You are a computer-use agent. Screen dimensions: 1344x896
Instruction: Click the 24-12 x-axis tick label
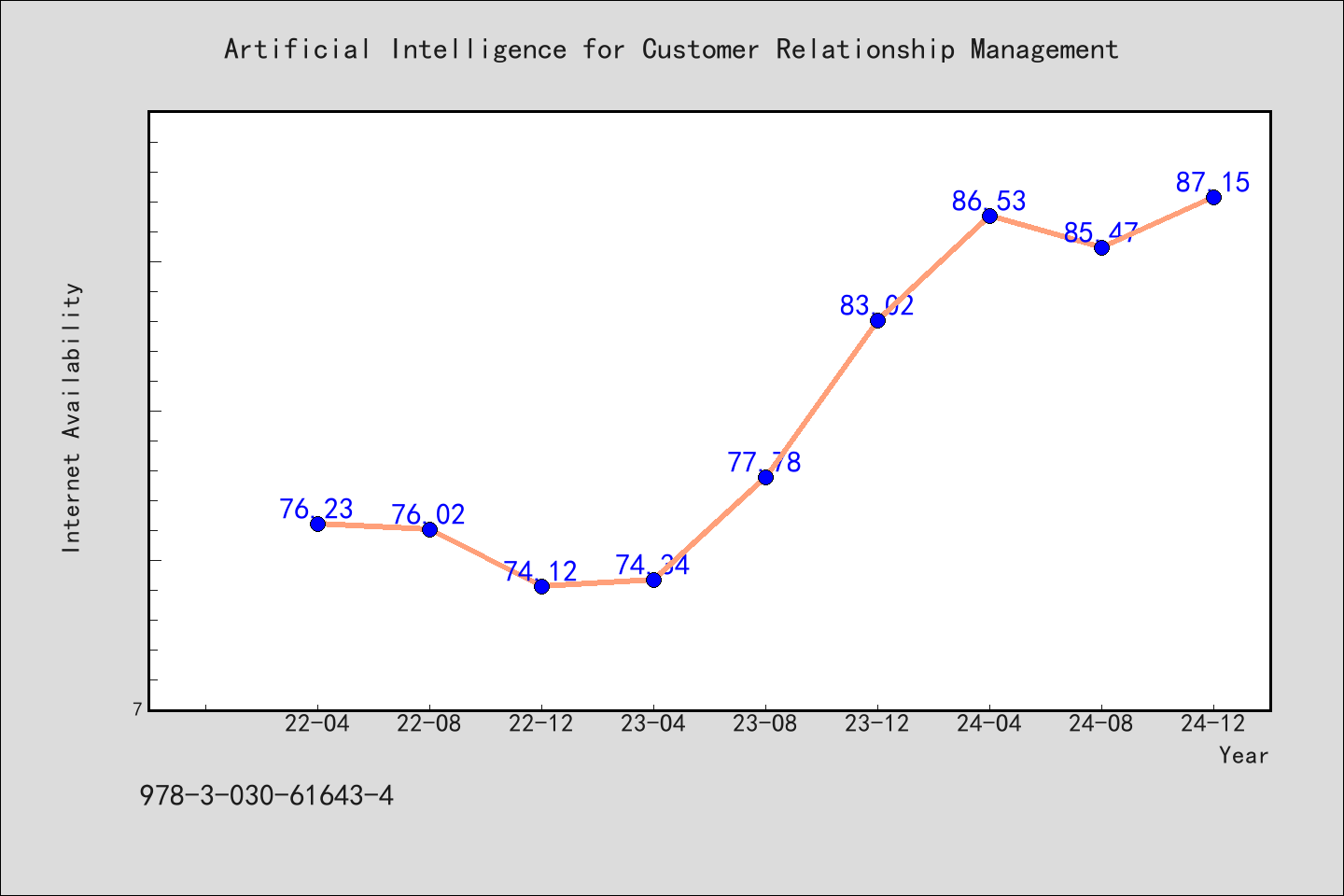tap(1213, 724)
